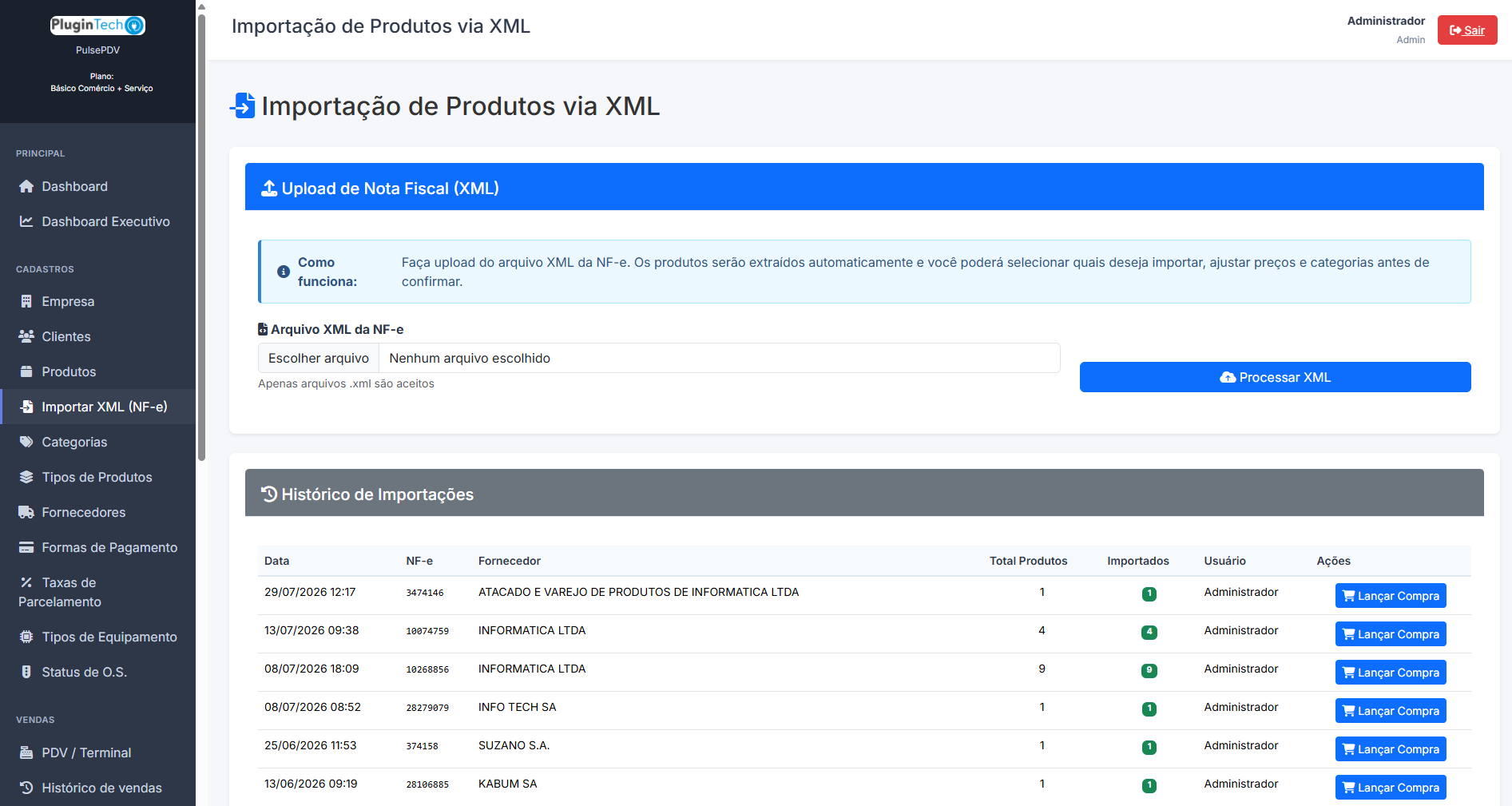Click the Tipos de Equipamento chip icon
Viewport: 1512px width, 806px height.
tap(26, 637)
